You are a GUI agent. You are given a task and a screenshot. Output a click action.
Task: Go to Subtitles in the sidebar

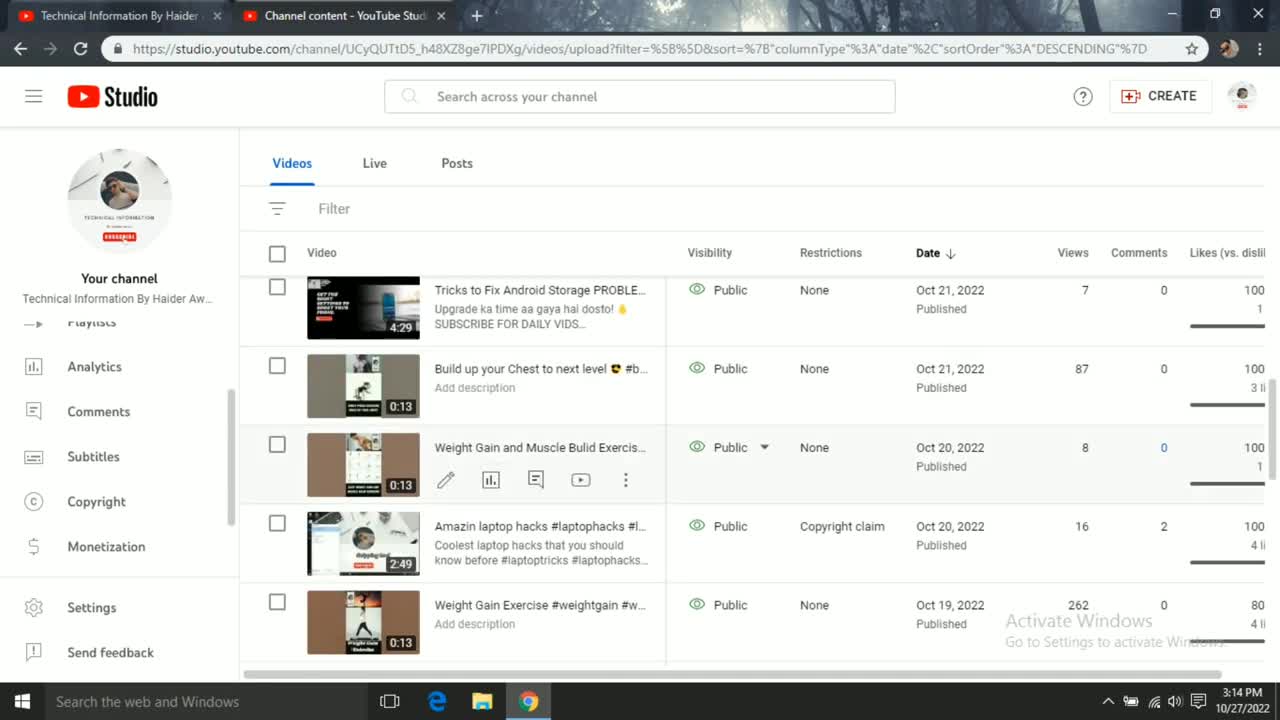pyautogui.click(x=94, y=457)
